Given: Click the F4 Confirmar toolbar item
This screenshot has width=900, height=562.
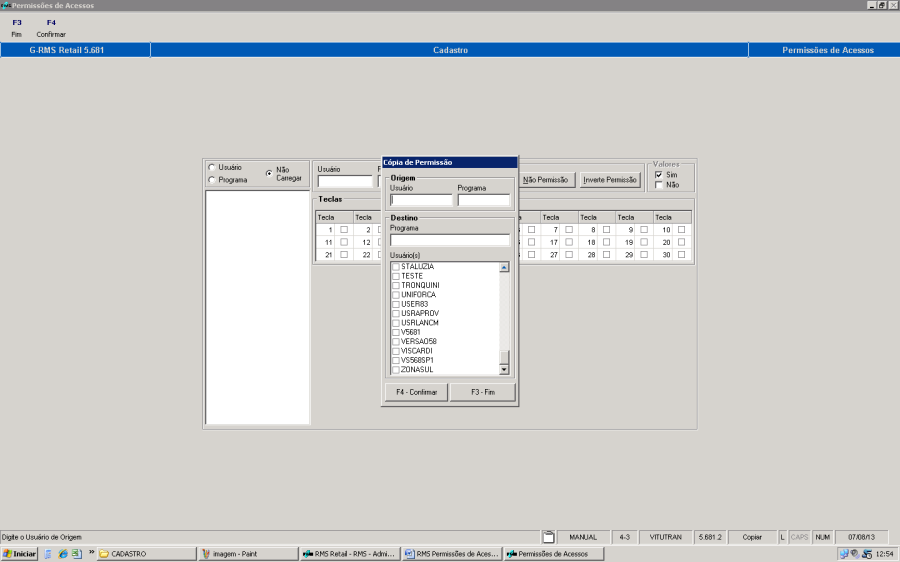Looking at the screenshot, I should click(x=51, y=28).
